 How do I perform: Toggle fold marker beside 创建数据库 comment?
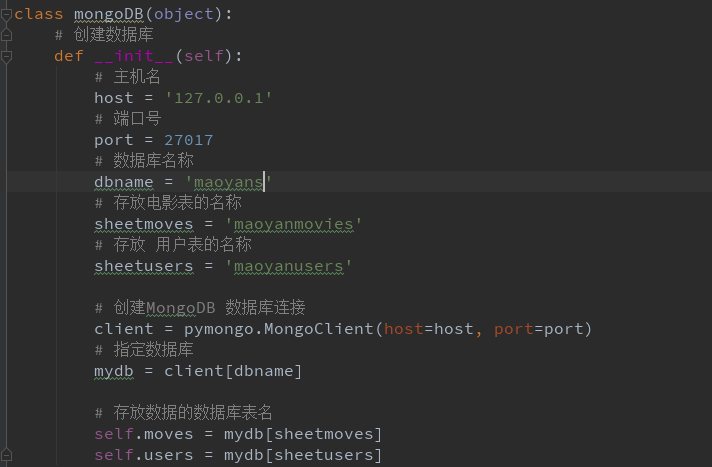6,35
